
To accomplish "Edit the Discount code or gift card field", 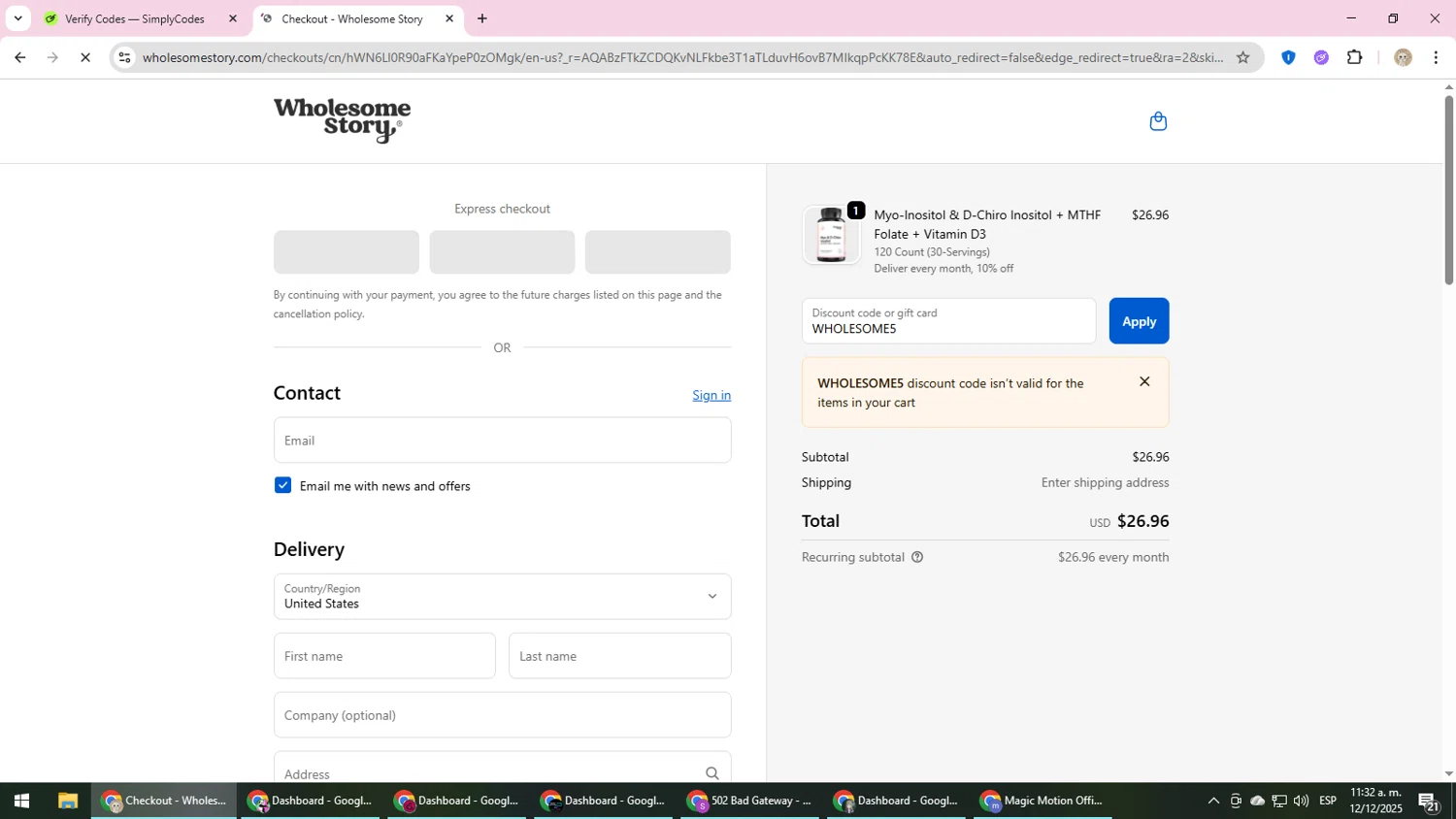I will (948, 321).
